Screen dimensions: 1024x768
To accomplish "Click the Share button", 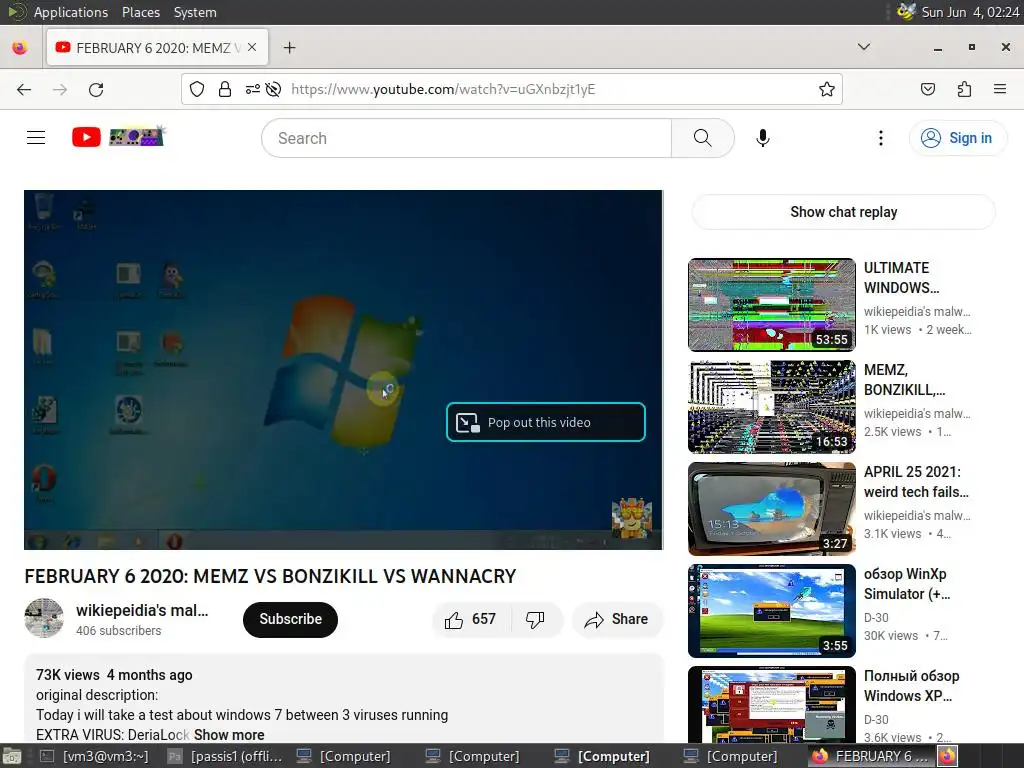I will click(x=617, y=619).
